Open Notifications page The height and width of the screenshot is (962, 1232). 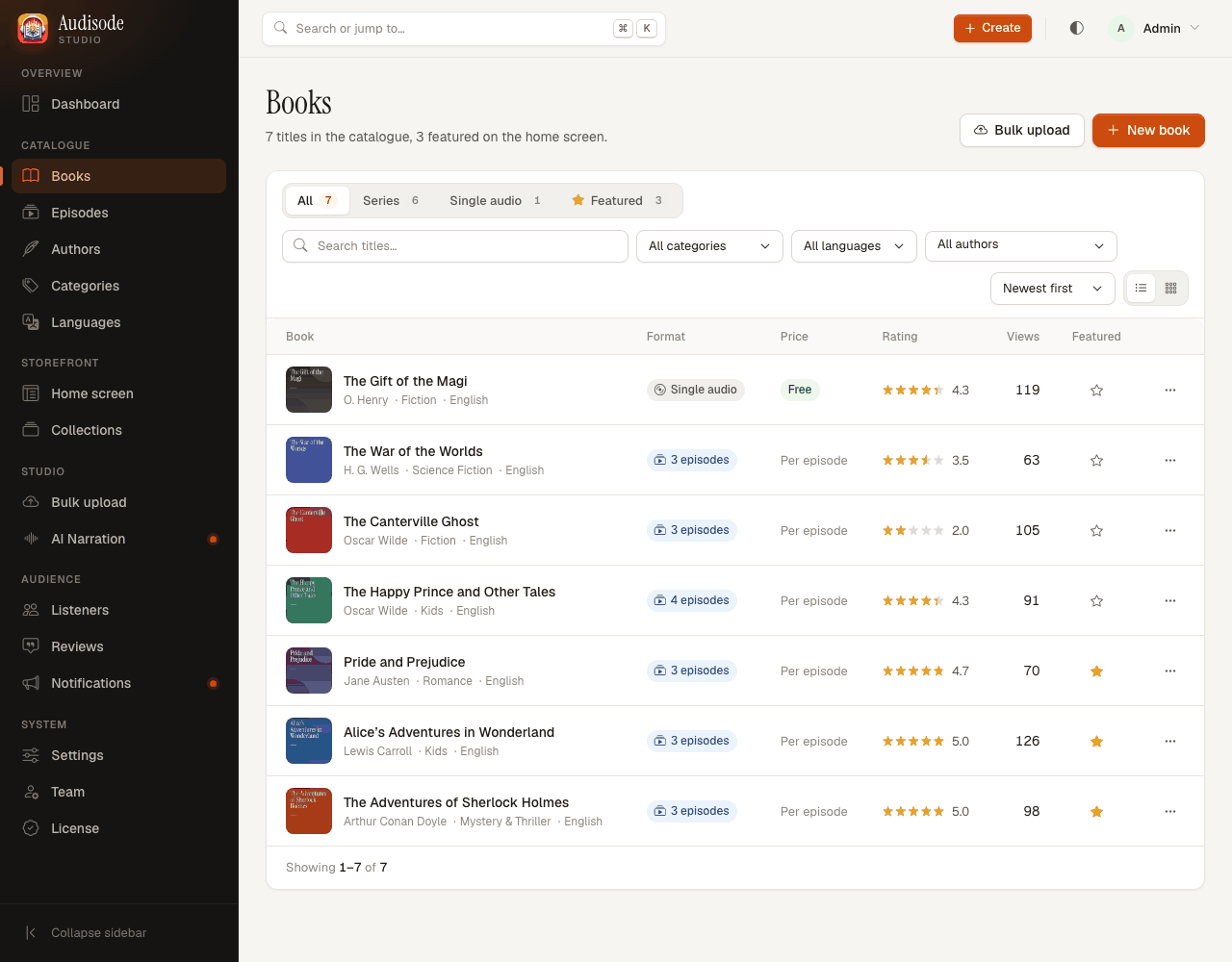(x=119, y=683)
